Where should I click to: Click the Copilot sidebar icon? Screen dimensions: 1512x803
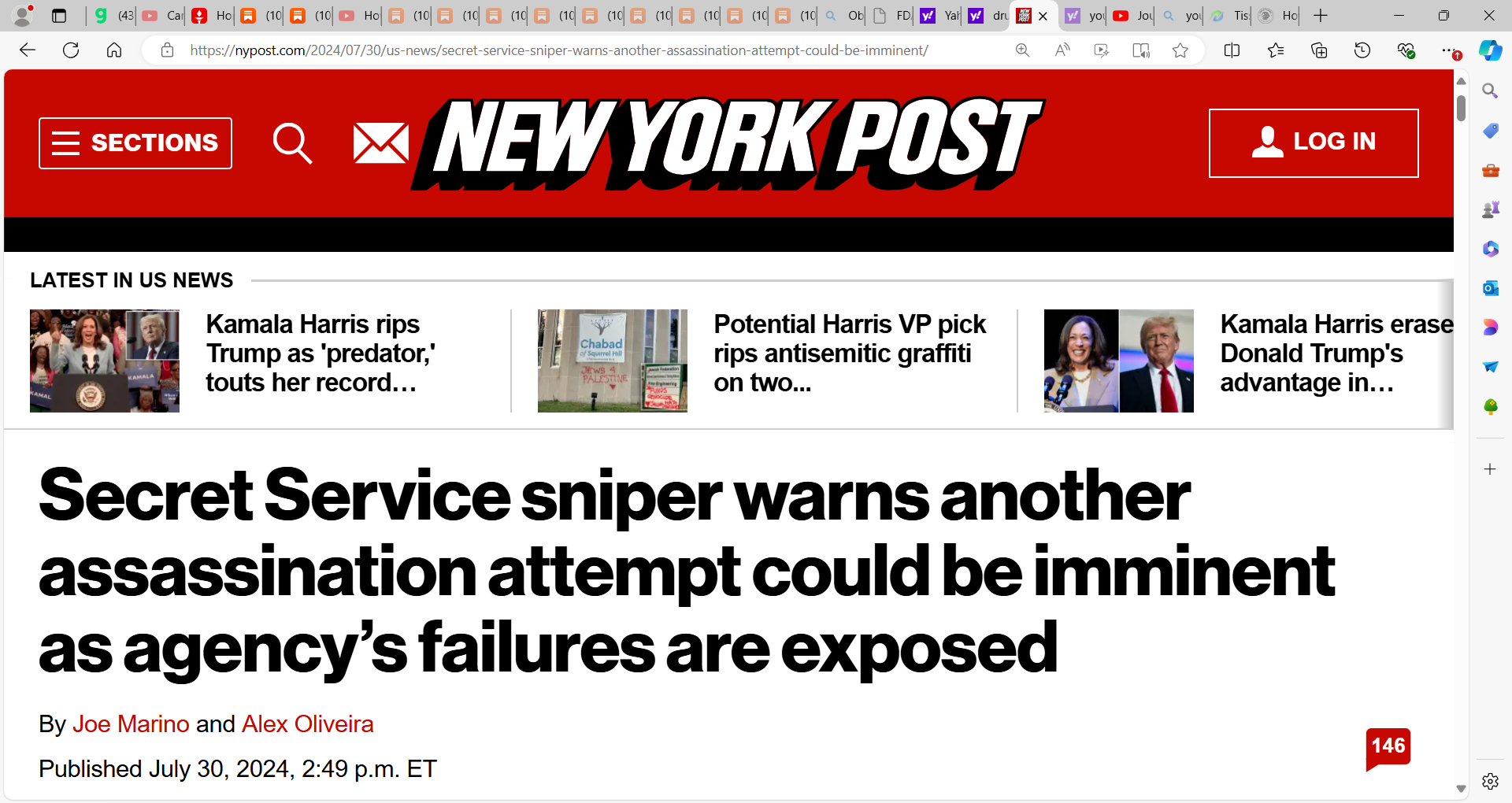coord(1490,50)
